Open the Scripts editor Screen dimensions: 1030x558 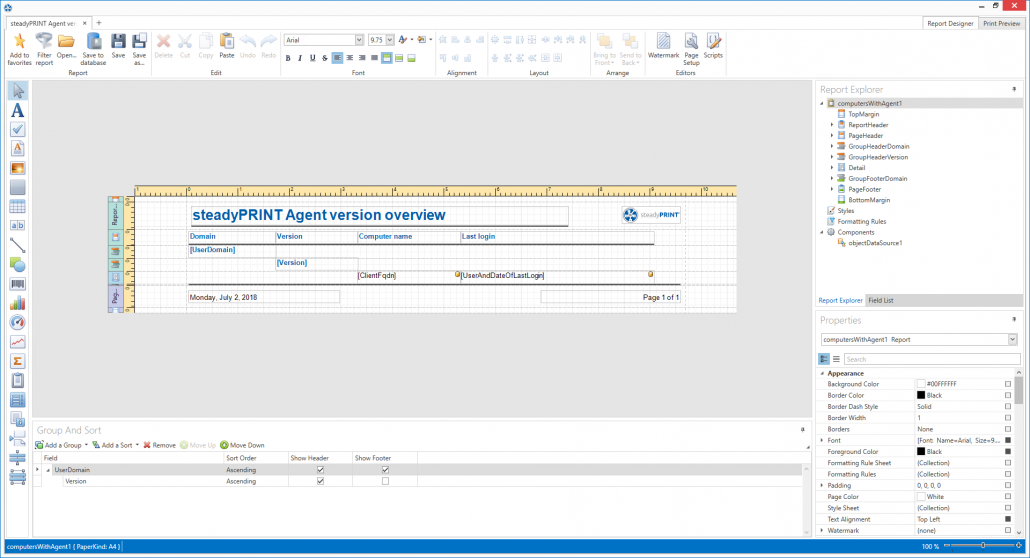(713, 46)
